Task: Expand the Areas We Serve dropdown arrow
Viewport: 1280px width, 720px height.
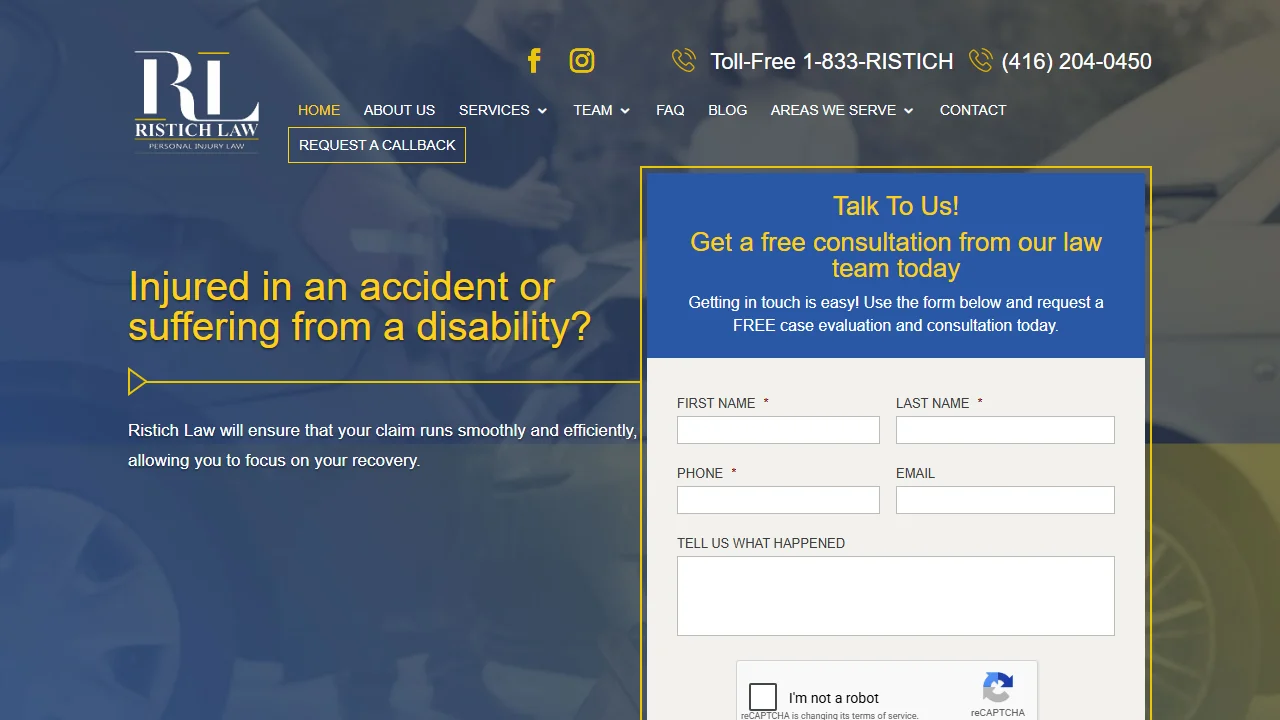Action: (x=909, y=111)
